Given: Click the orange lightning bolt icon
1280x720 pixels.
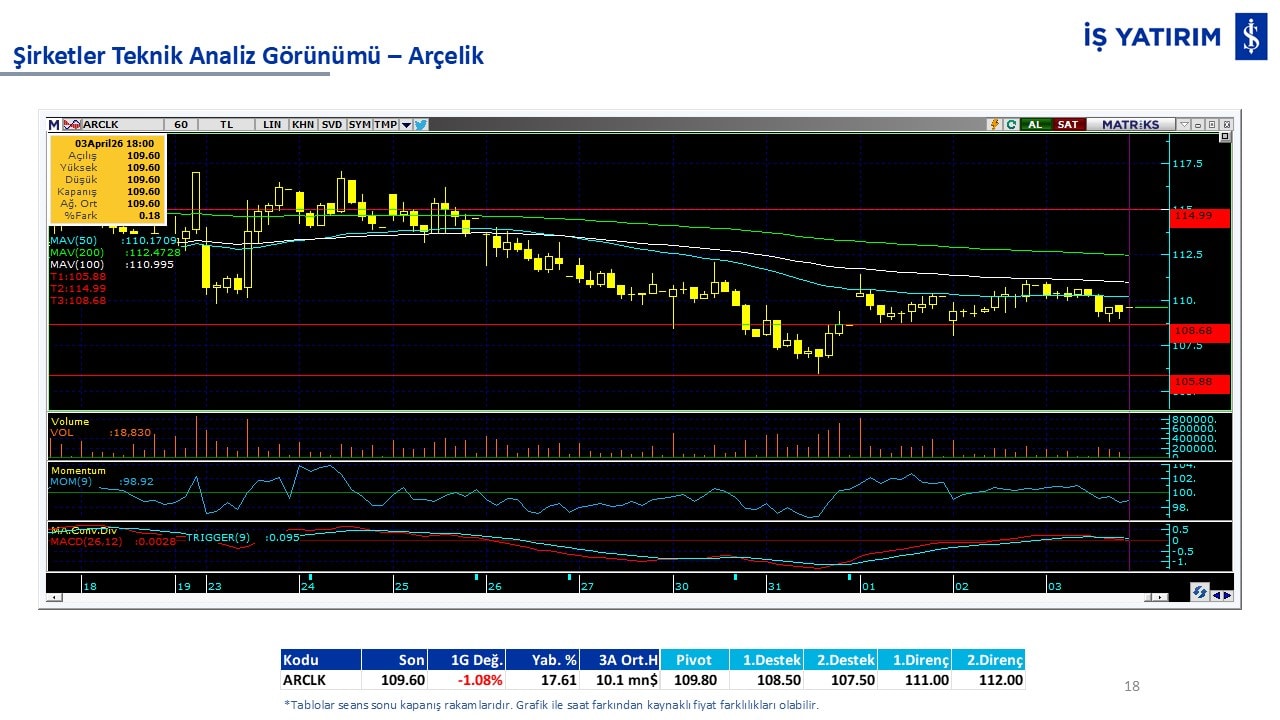Looking at the screenshot, I should coord(994,125).
